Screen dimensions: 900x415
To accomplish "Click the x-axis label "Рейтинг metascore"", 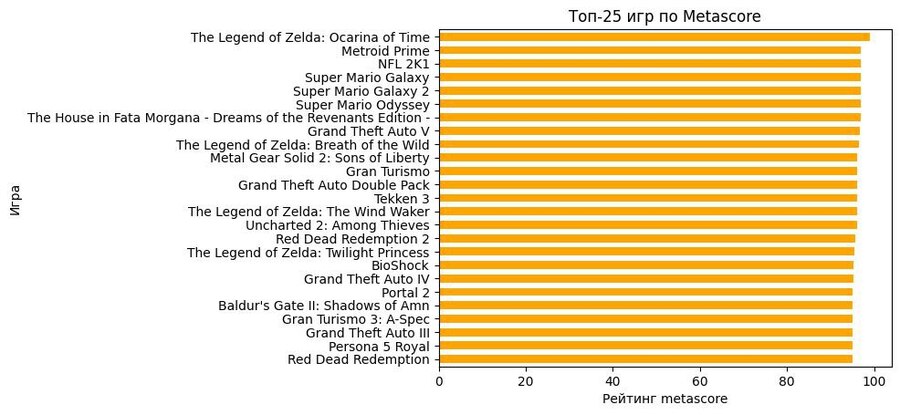I will pyautogui.click(x=665, y=400).
